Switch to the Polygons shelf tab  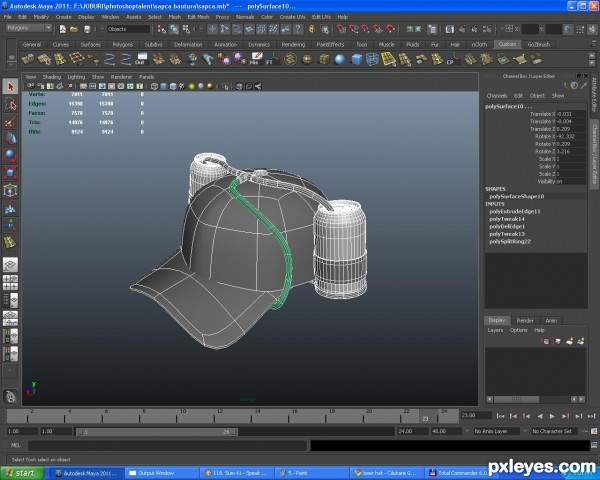tap(122, 44)
